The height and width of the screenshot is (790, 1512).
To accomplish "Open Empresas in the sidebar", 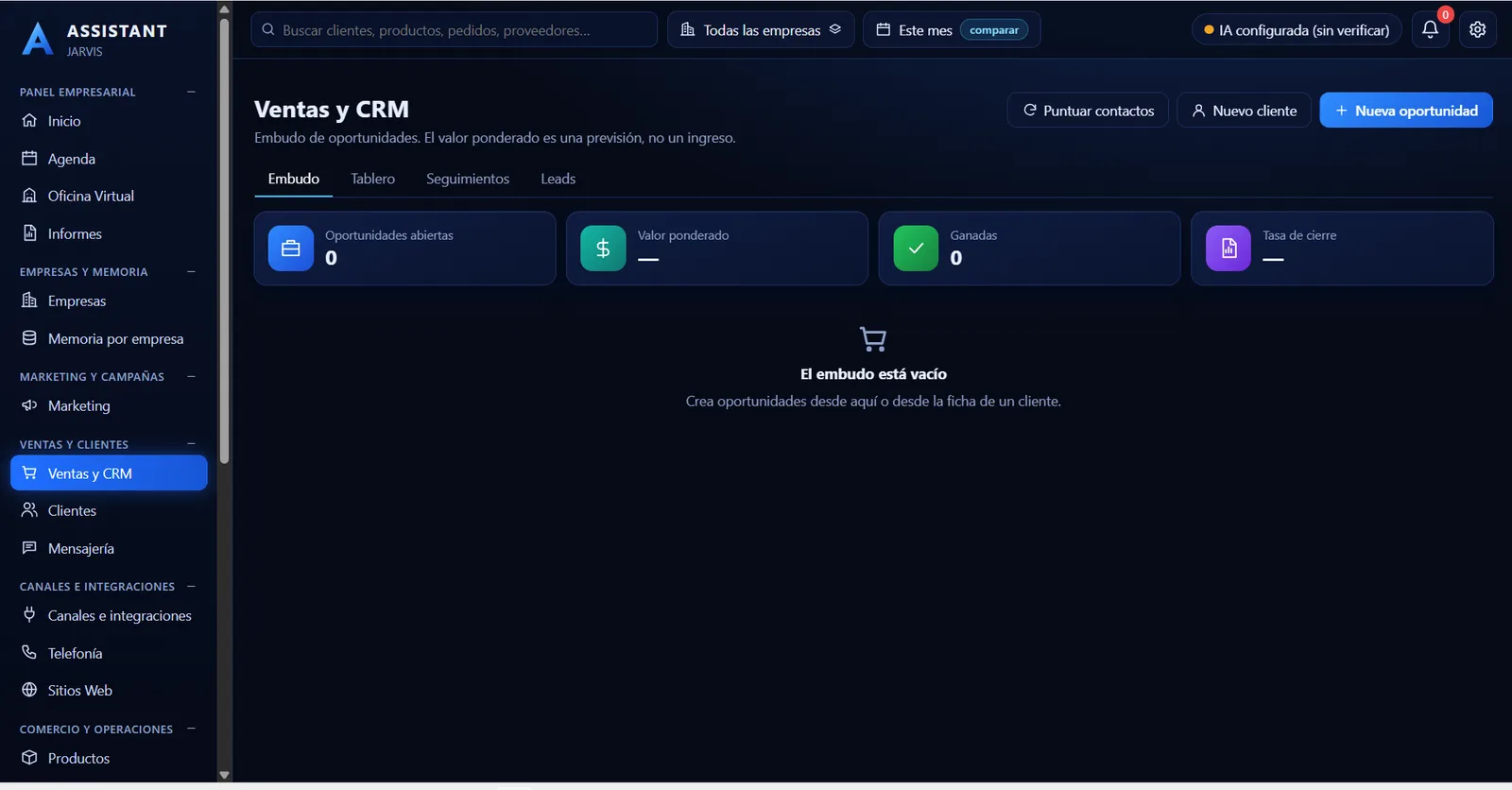I will (x=109, y=301).
